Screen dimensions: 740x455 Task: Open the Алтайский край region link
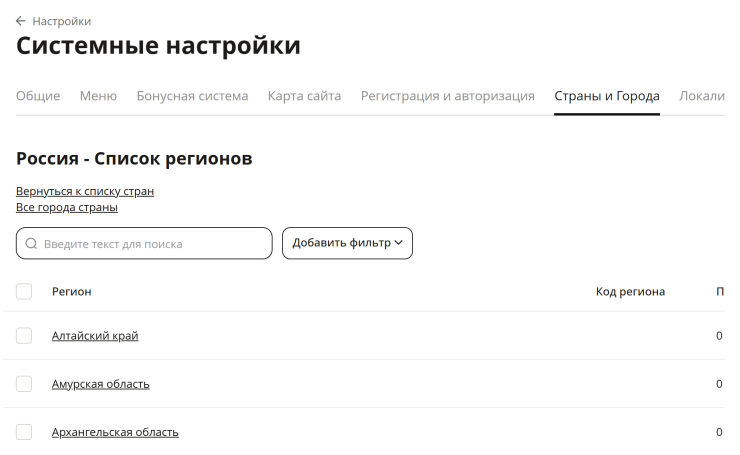95,336
